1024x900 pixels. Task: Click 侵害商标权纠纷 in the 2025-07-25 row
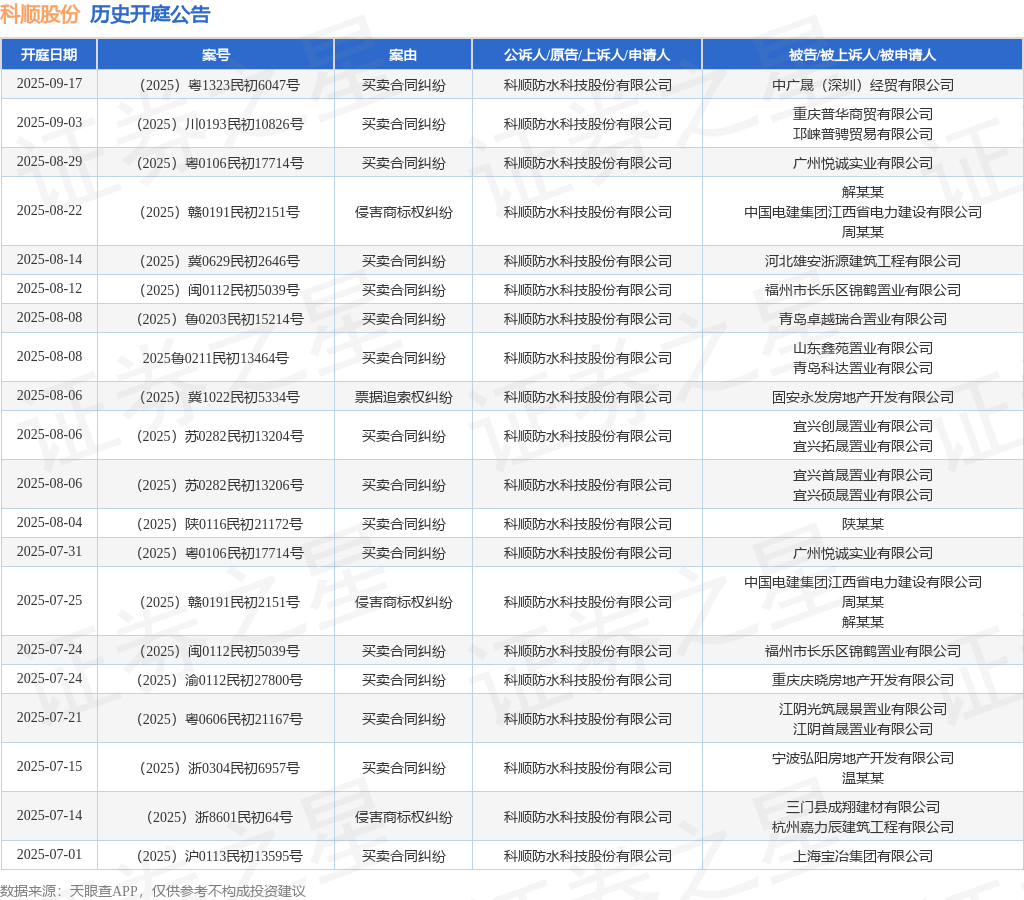click(403, 602)
